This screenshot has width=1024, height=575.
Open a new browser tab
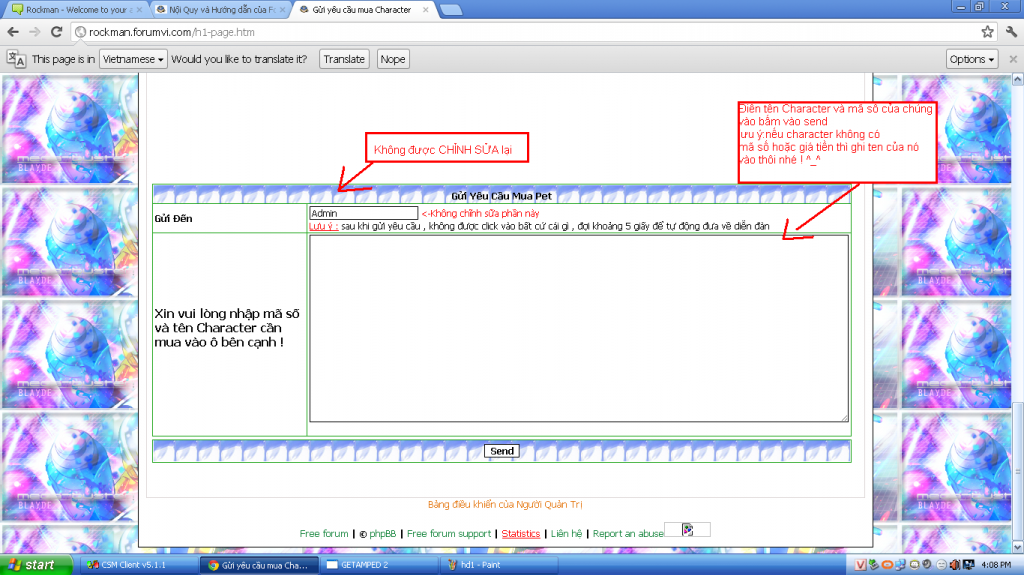pos(451,10)
